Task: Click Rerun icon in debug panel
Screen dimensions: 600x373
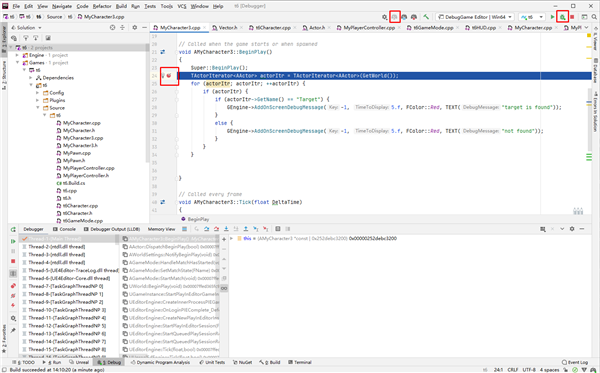Action: click(x=13, y=229)
